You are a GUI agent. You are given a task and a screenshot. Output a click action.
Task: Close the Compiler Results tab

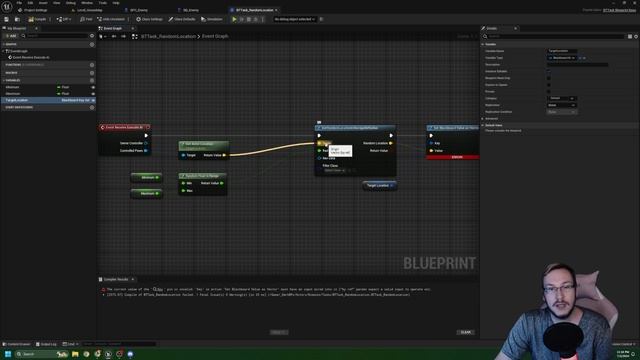point(133,280)
